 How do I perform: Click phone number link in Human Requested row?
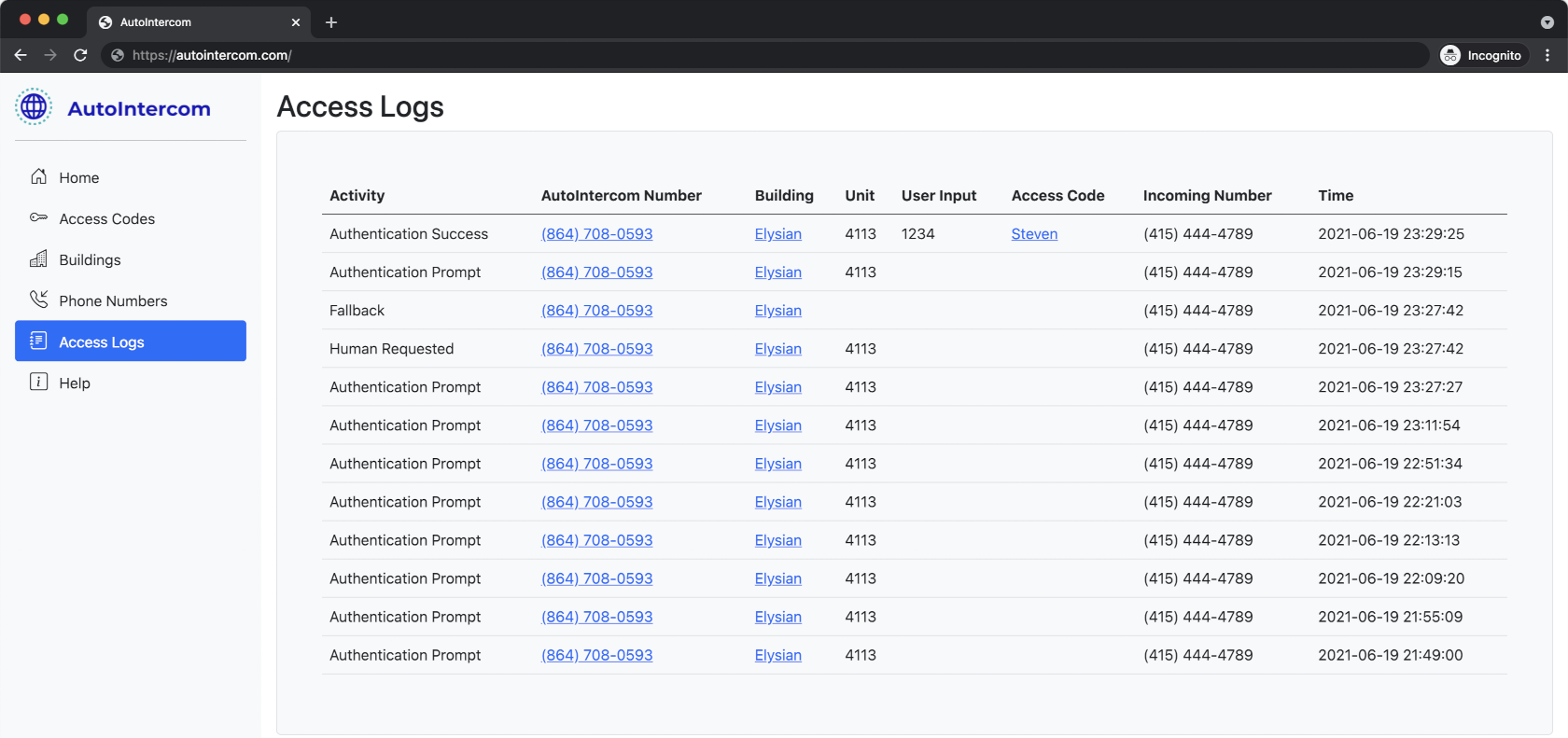click(x=597, y=349)
